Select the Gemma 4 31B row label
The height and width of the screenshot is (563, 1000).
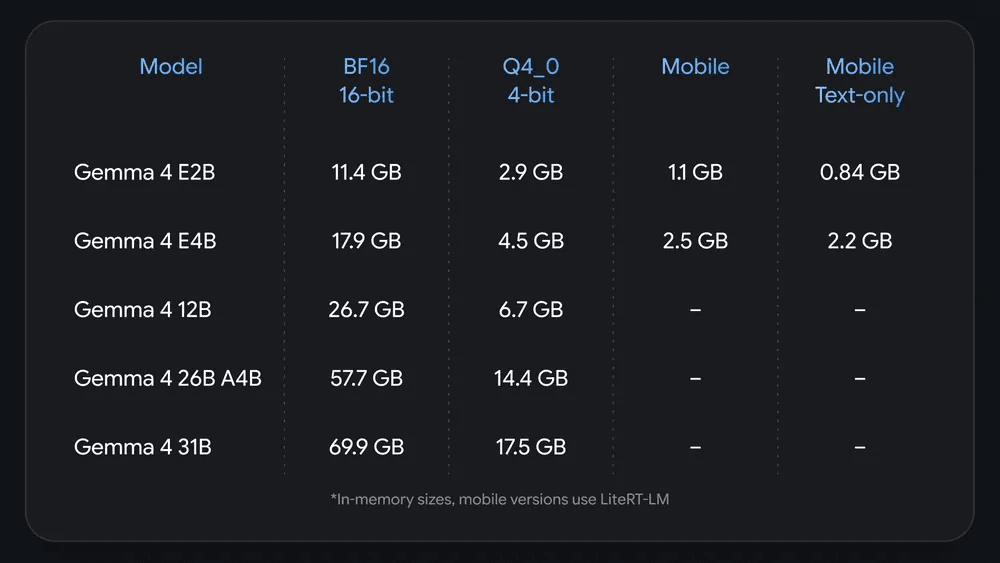(x=143, y=448)
